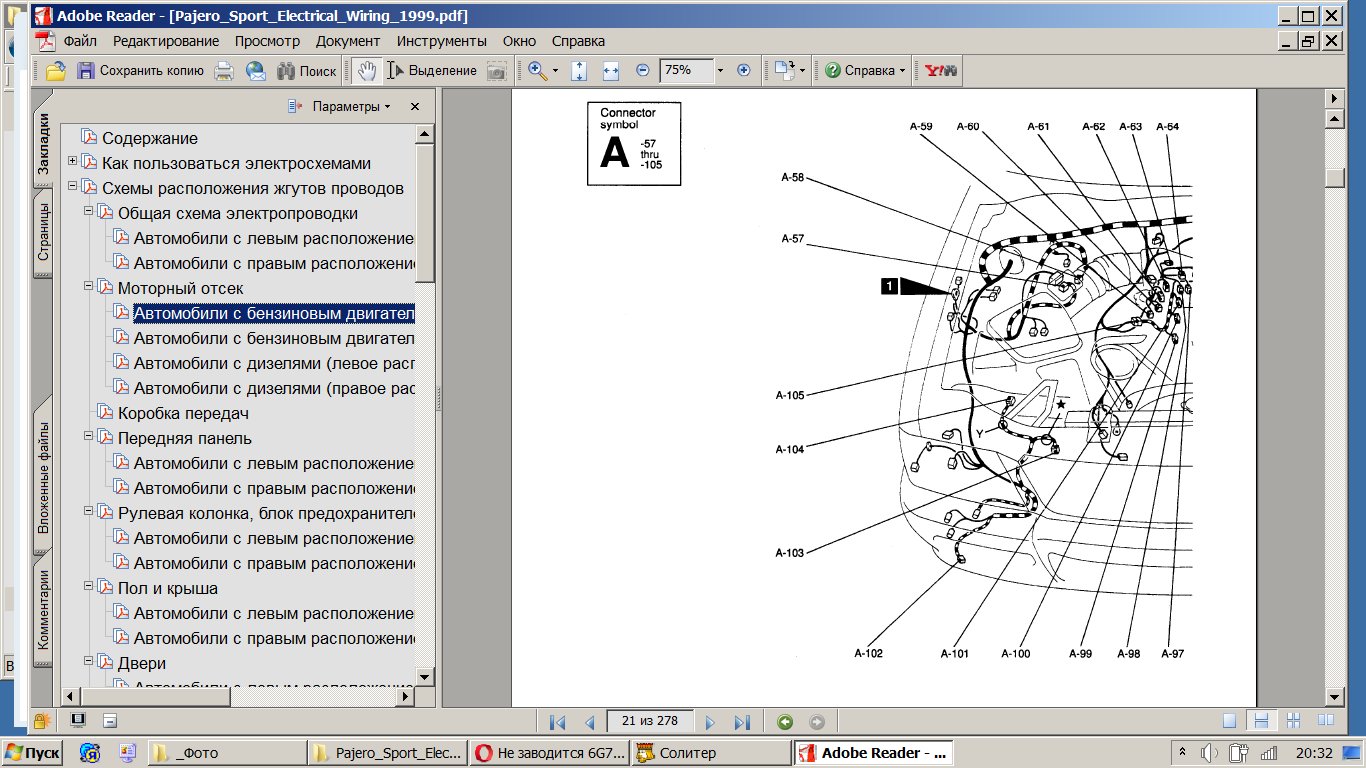1366x768 pixels.
Task: Switch to single page layout
Action: (1230, 721)
